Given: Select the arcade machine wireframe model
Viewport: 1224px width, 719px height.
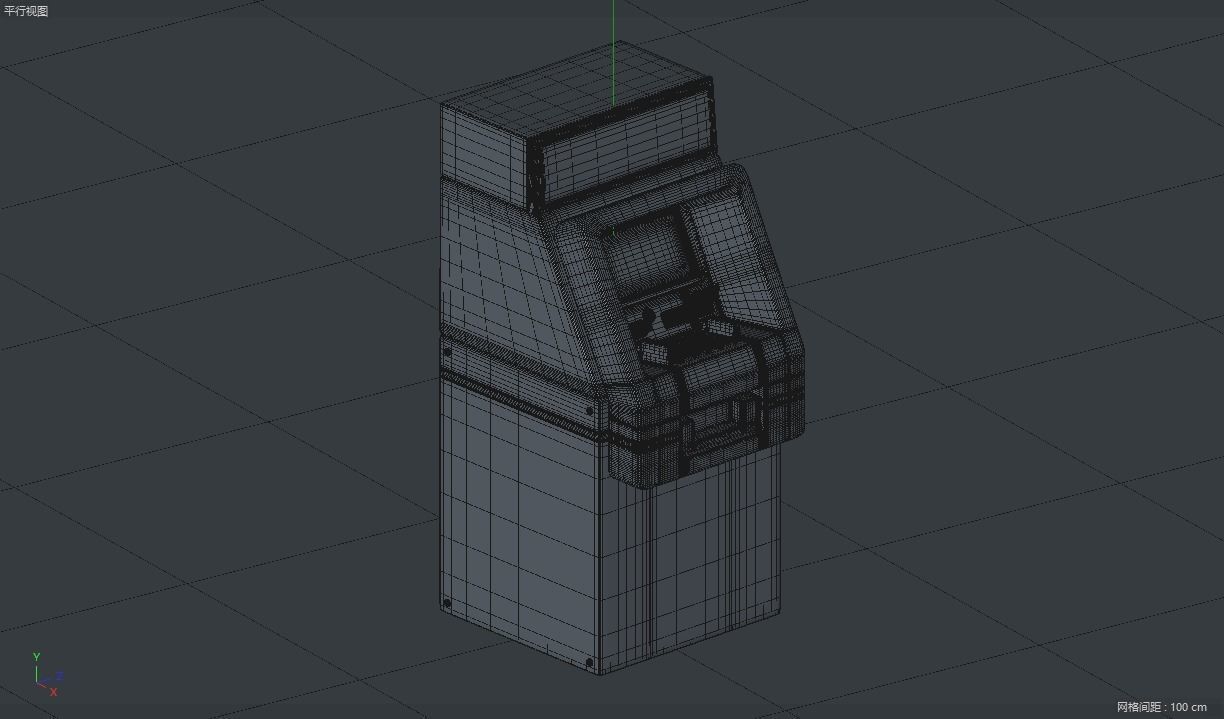Looking at the screenshot, I should click(x=620, y=360).
